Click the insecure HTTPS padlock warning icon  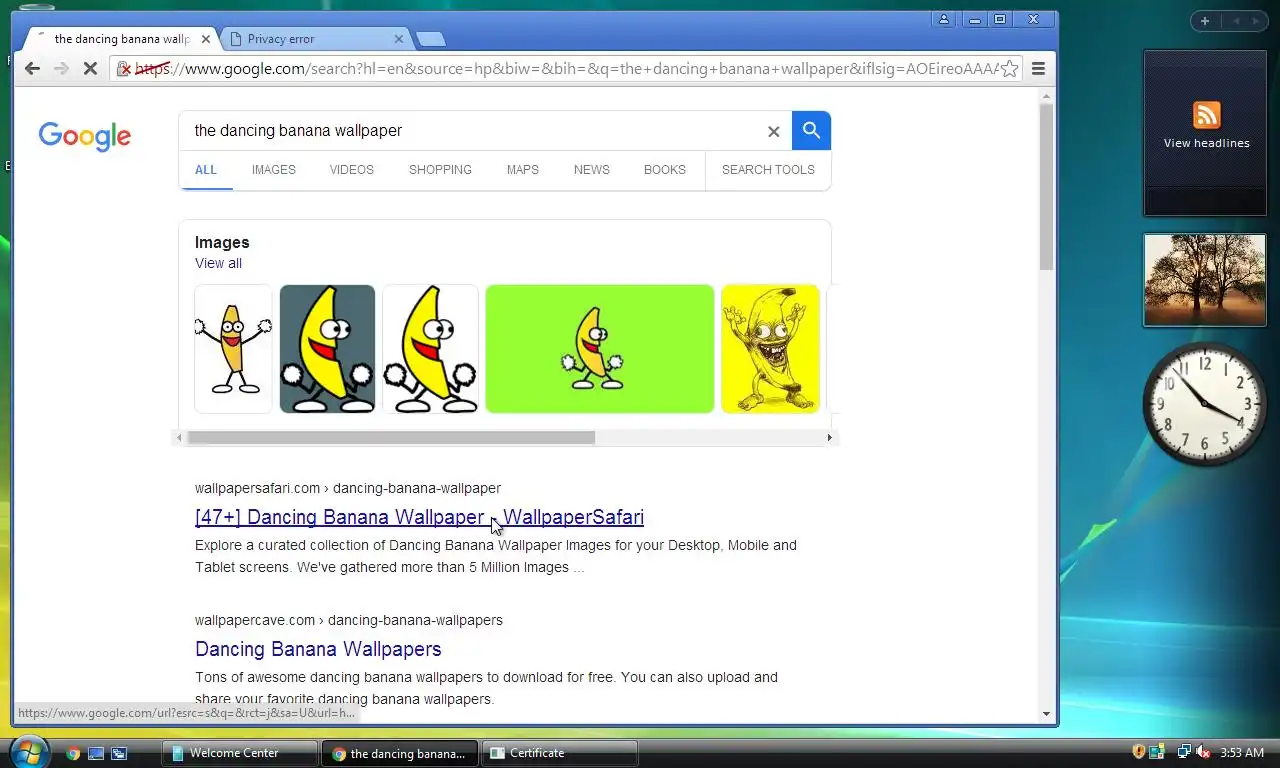click(124, 69)
